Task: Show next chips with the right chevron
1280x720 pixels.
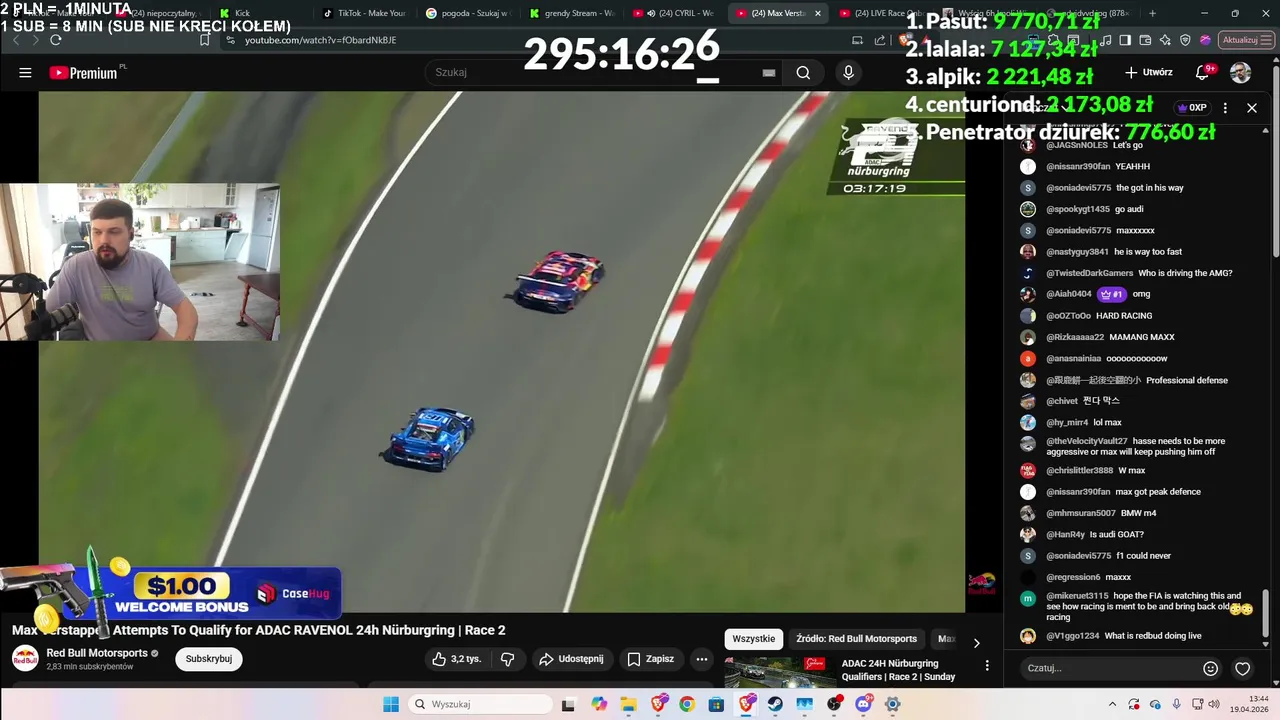Action: tap(977, 643)
